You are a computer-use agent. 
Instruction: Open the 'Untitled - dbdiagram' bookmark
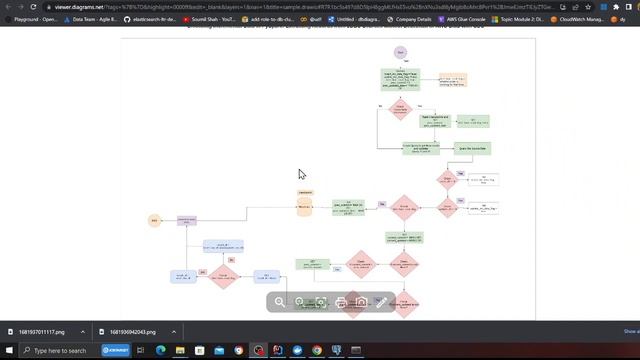tap(354, 19)
